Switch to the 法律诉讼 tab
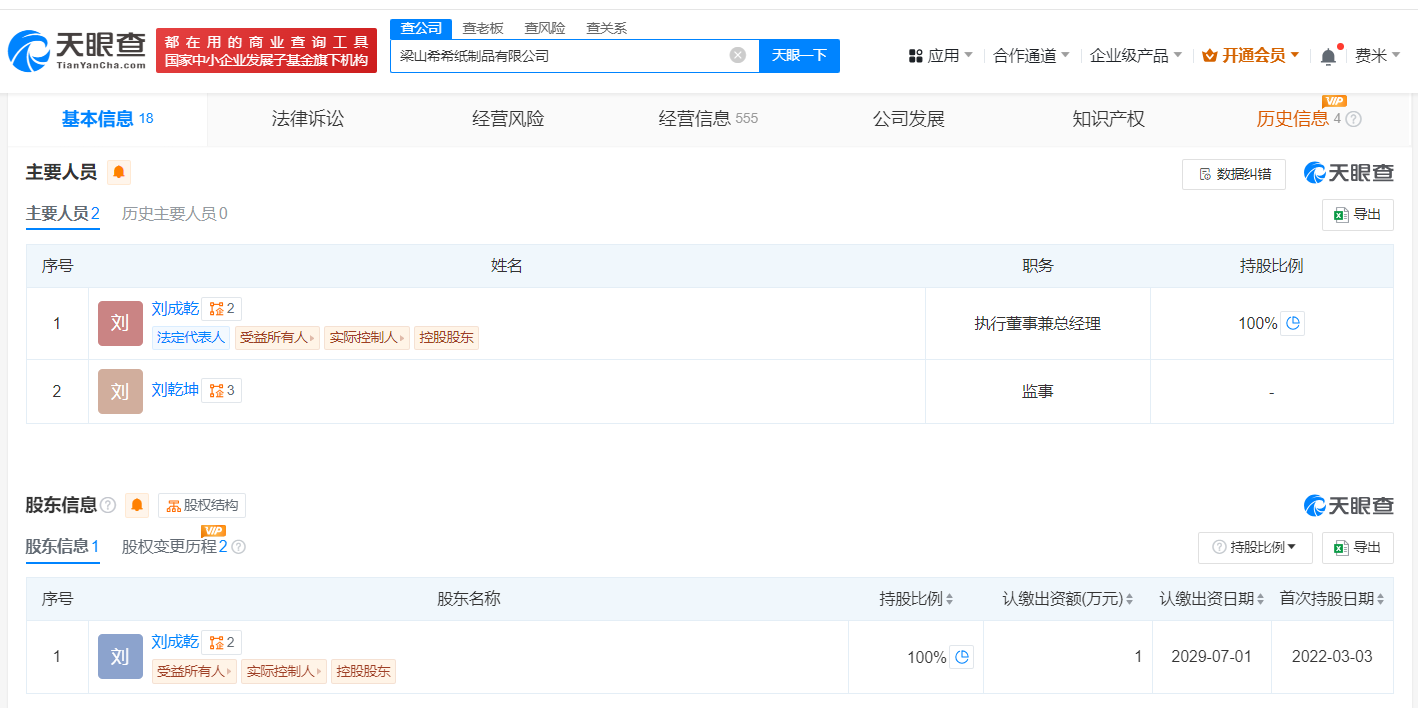1418x708 pixels. [x=307, y=119]
